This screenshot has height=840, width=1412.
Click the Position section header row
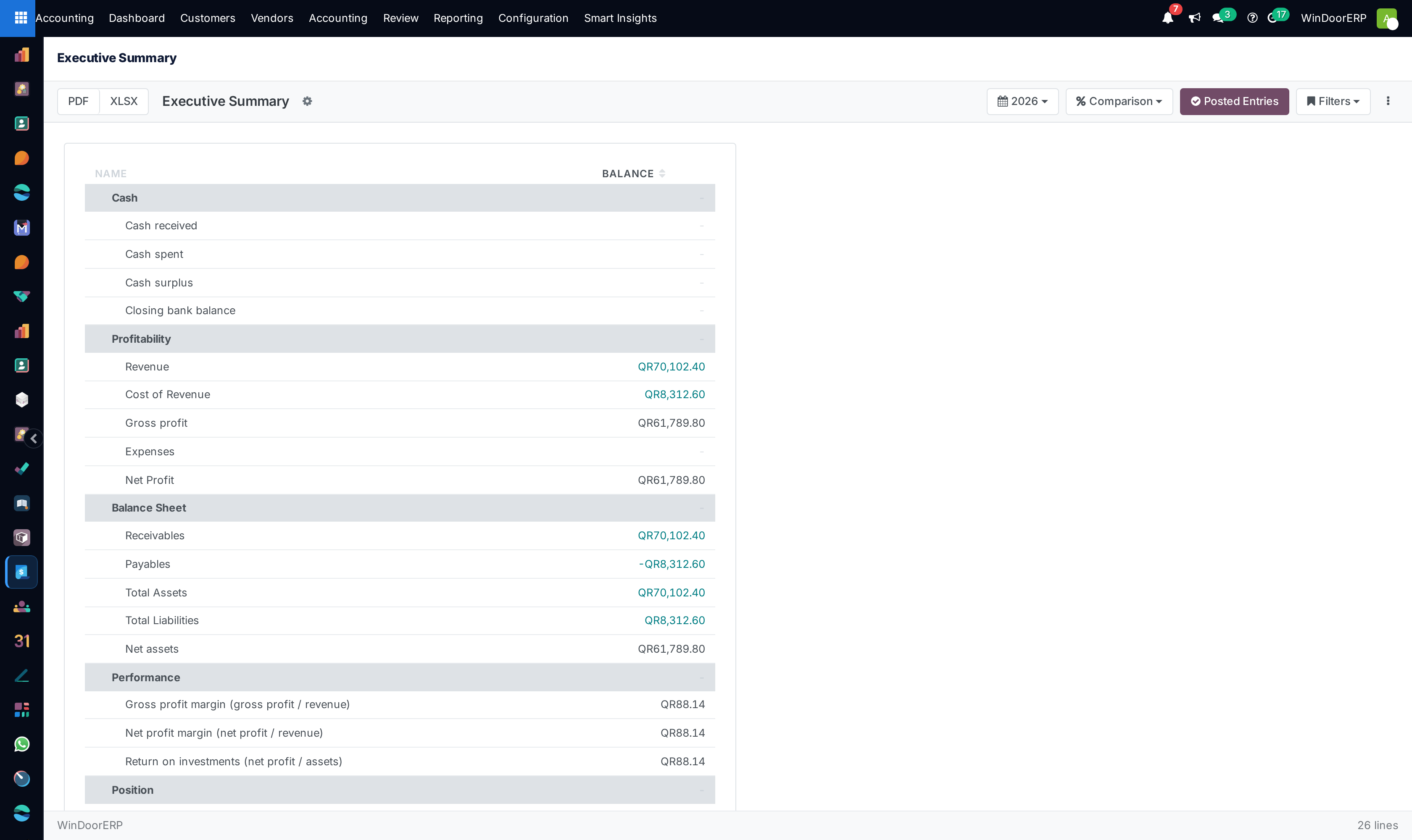pyautogui.click(x=400, y=790)
